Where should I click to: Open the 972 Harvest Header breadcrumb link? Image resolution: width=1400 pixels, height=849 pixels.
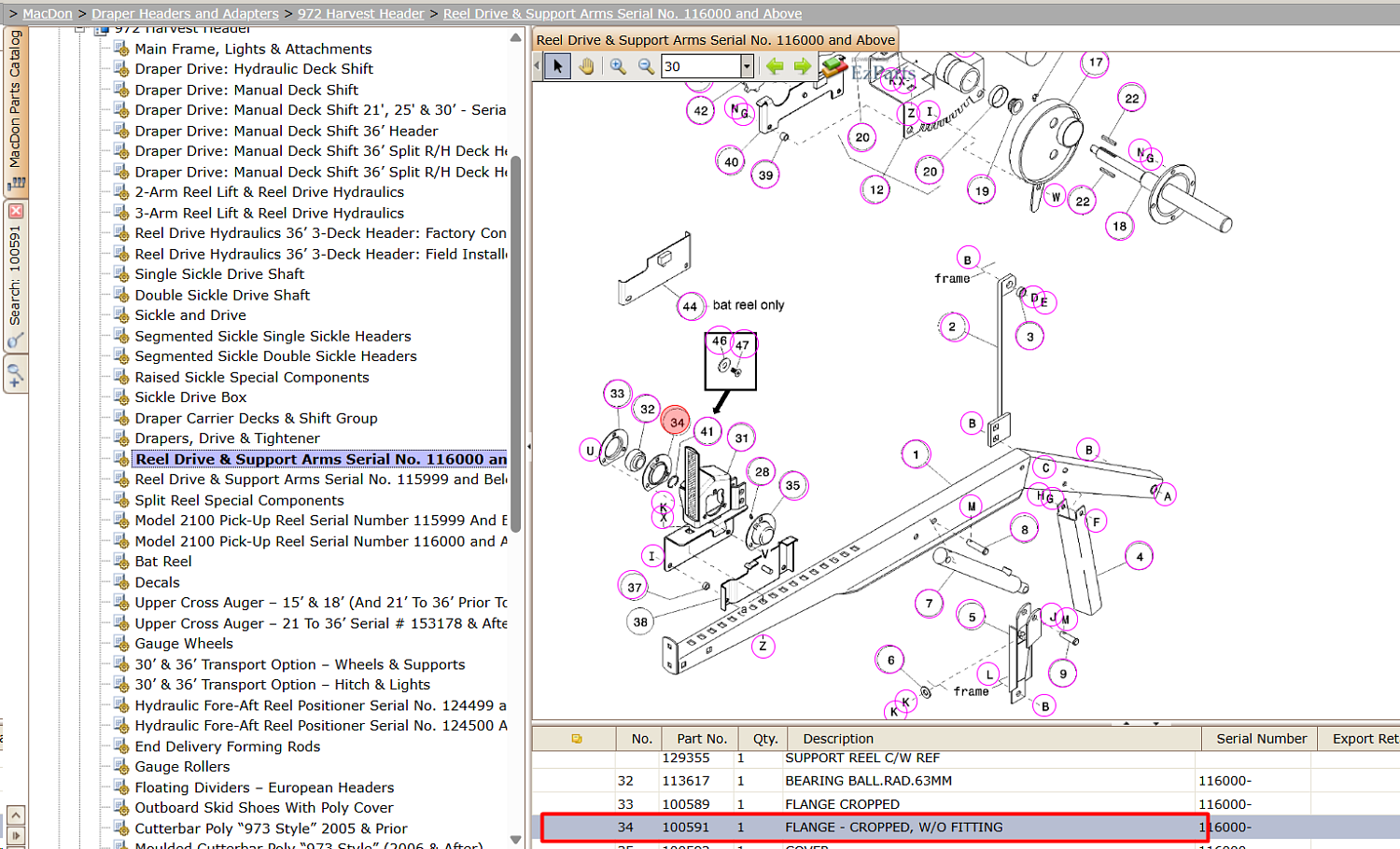click(x=360, y=14)
